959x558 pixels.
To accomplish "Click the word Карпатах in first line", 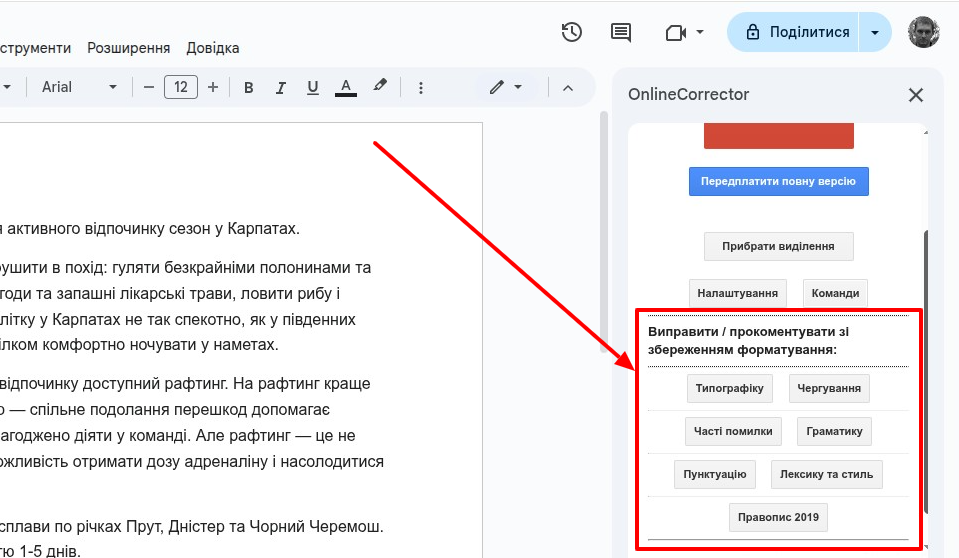I will (x=263, y=229).
